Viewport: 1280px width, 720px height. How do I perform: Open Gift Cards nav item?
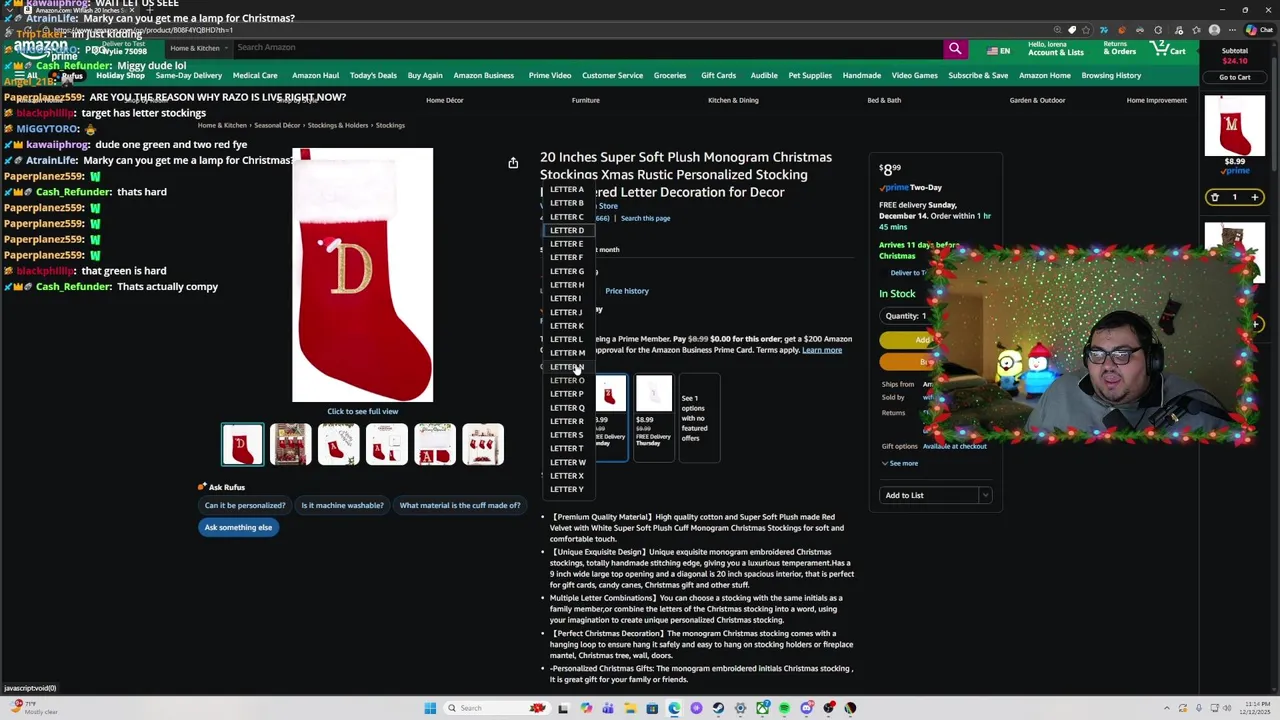(x=718, y=75)
